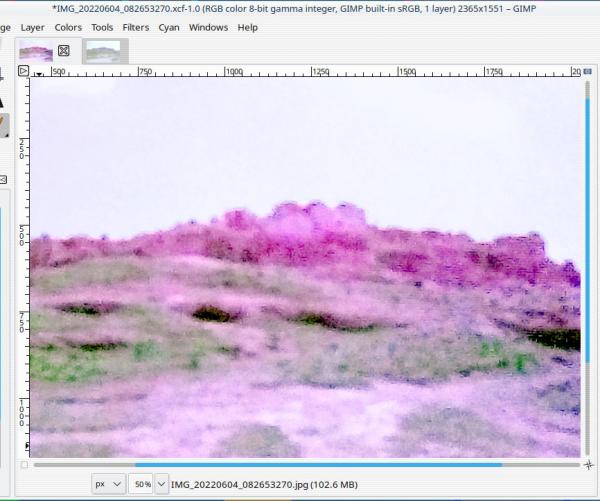Toggle Quick Mask at bottom-left of canvas
This screenshot has height=501, width=600.
click(24, 465)
